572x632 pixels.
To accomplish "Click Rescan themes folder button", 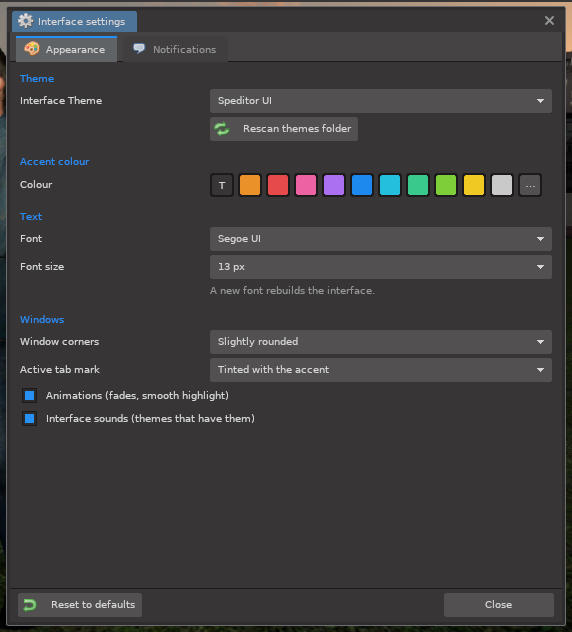I will click(x=284, y=129).
